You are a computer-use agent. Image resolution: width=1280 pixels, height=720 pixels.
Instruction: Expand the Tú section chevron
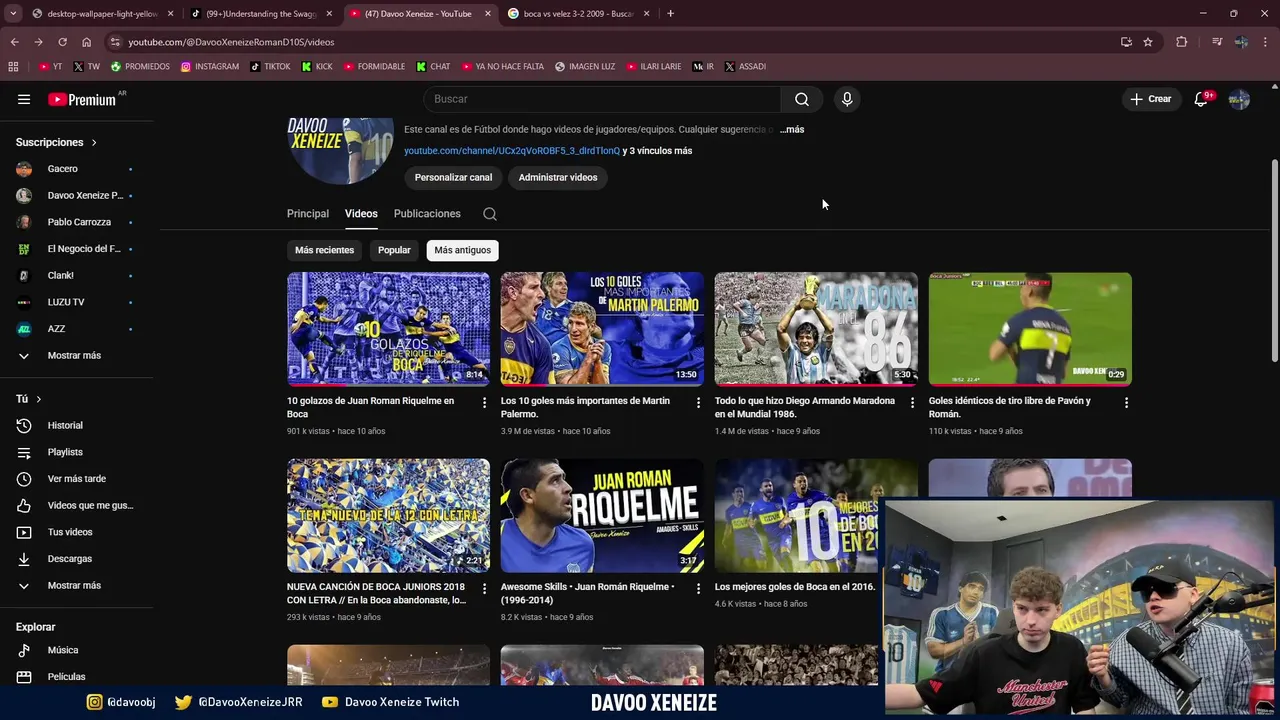click(39, 399)
